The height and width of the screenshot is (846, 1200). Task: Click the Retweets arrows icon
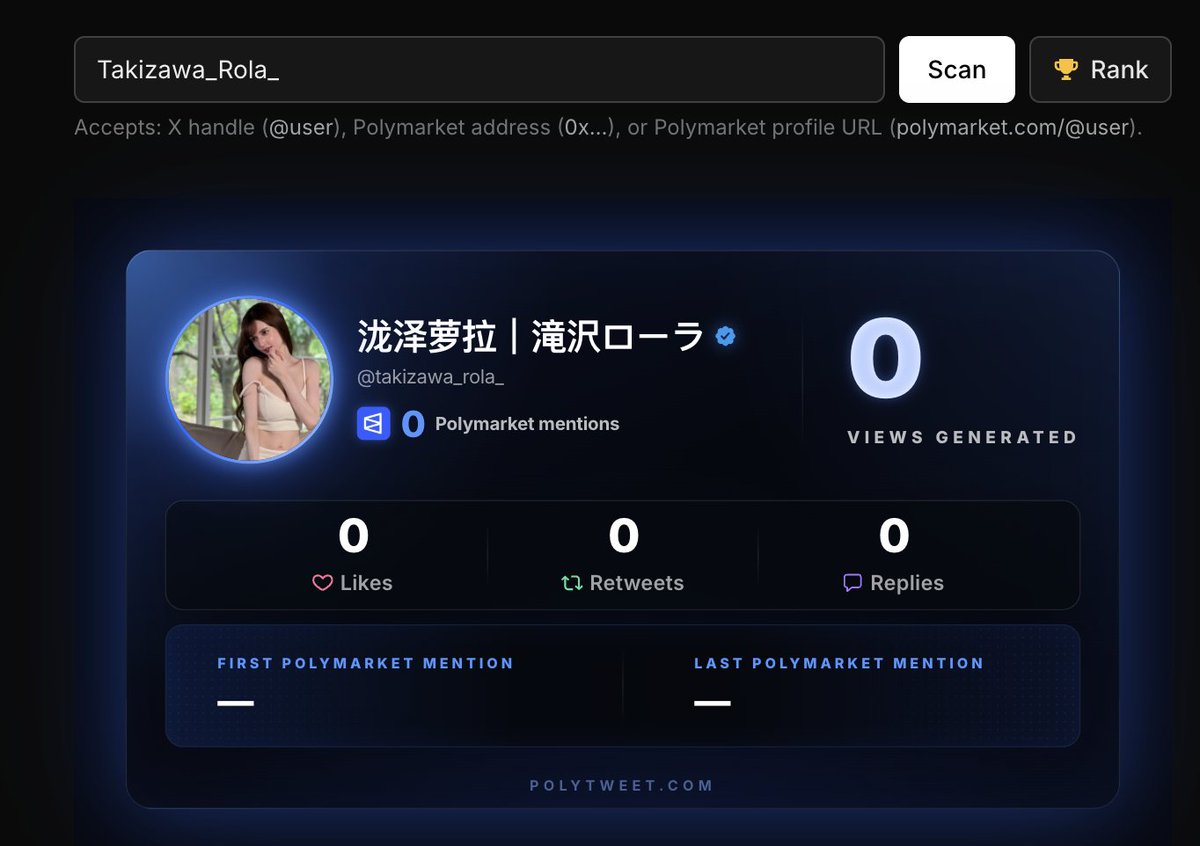[x=572, y=583]
